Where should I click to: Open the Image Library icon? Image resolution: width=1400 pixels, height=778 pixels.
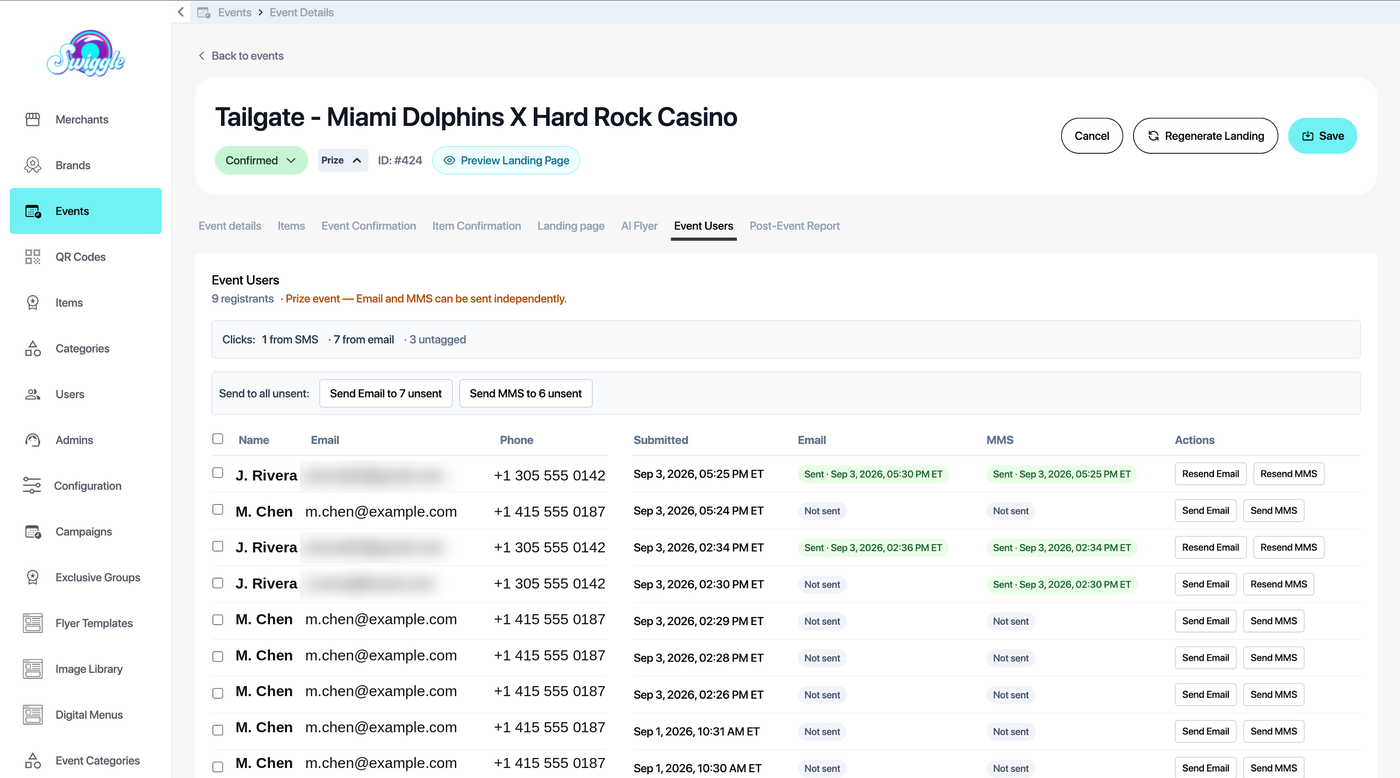point(33,669)
